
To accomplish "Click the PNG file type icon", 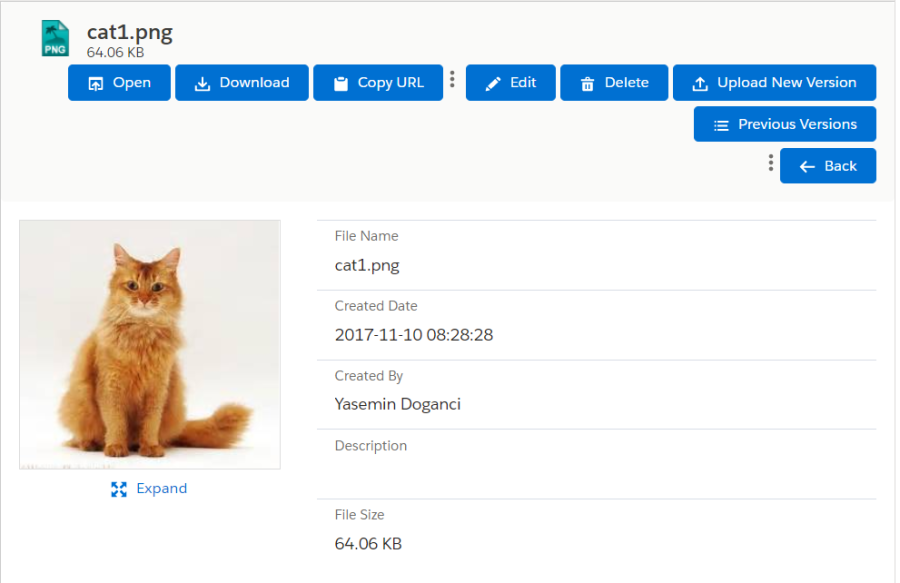I will tap(55, 38).
